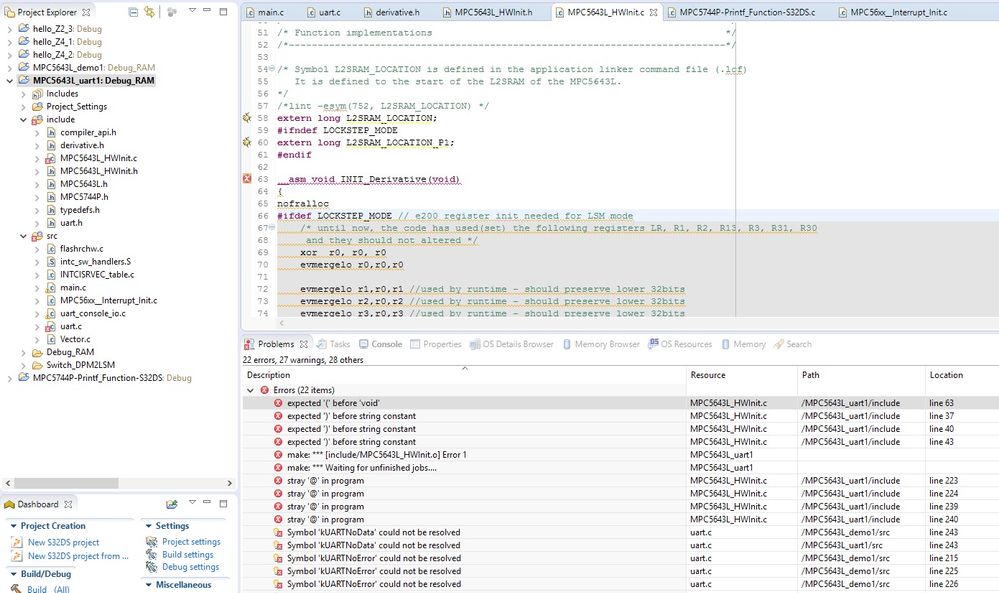The image size is (999, 593).
Task: Select Switch_DPM2LSM folder
Action: [x=80, y=365]
